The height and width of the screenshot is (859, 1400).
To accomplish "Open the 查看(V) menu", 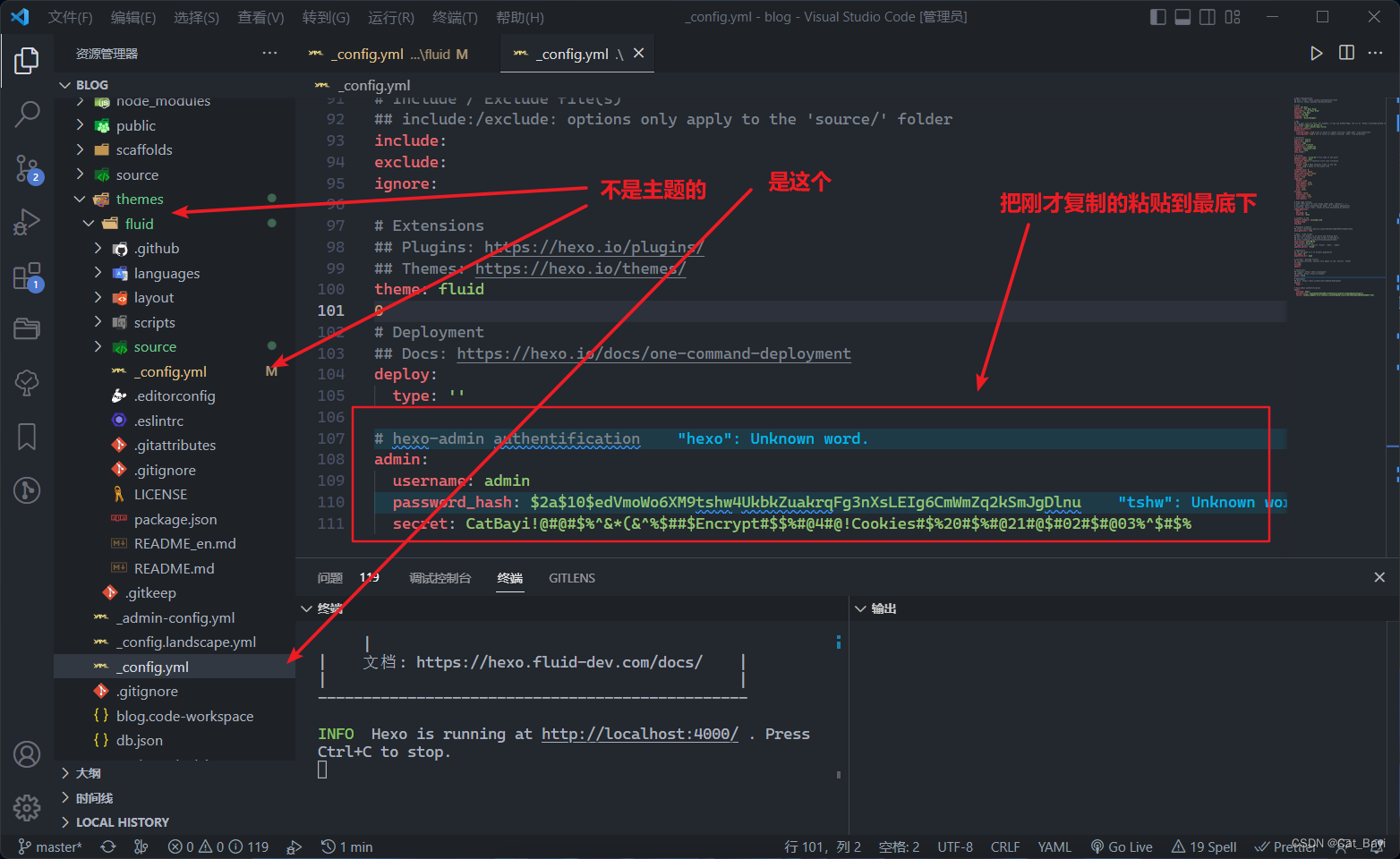I will click(260, 17).
